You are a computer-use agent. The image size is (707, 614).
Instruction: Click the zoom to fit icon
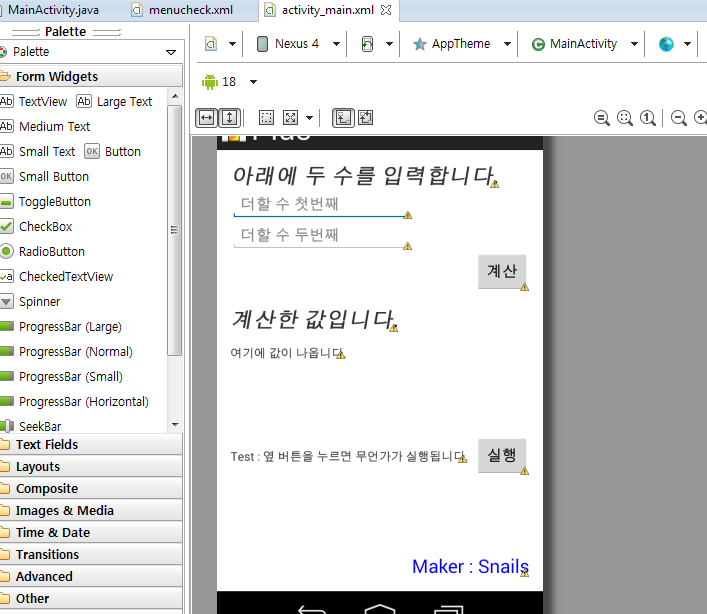(625, 117)
